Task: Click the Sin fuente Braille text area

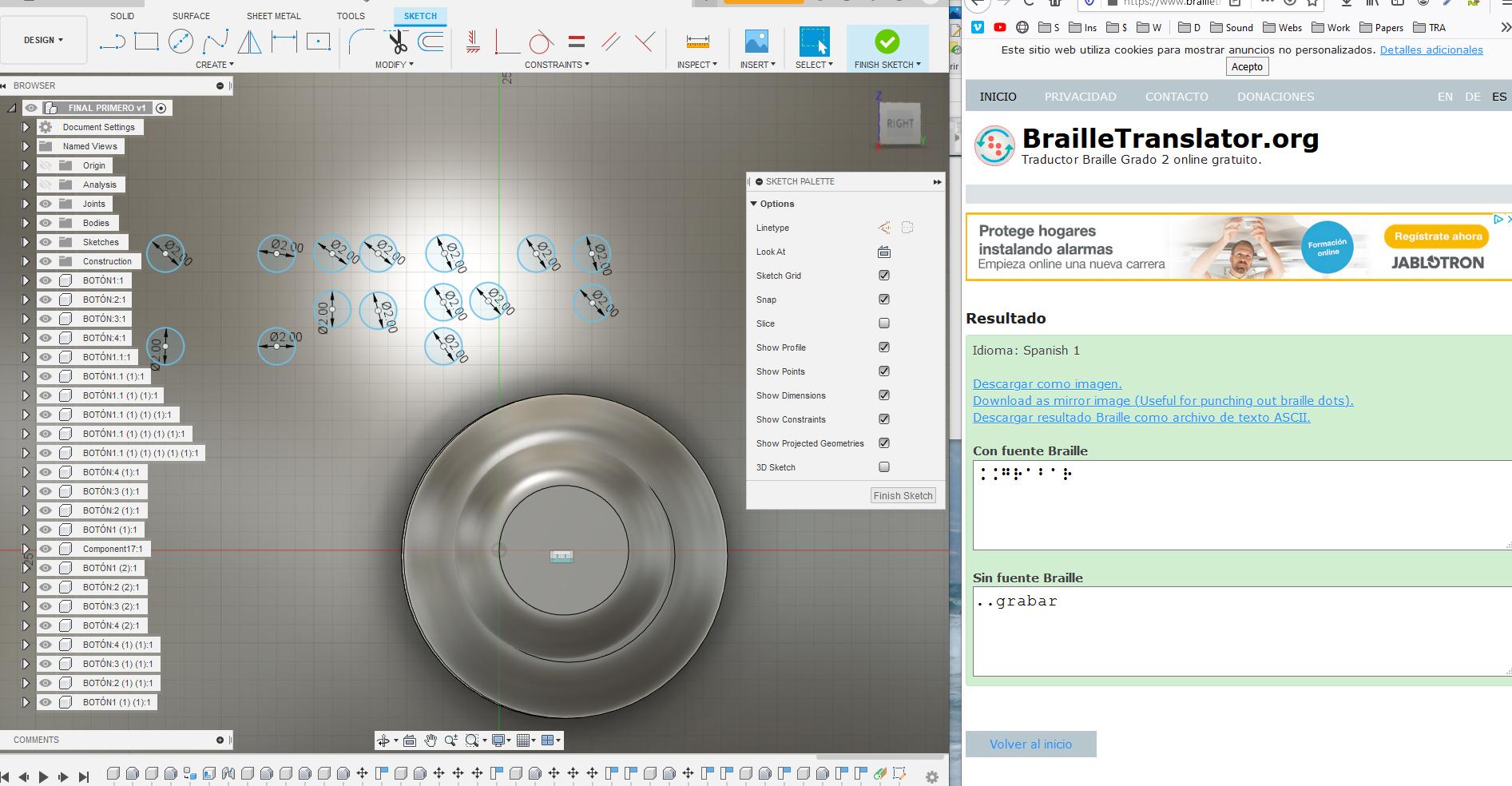Action: [1242, 631]
